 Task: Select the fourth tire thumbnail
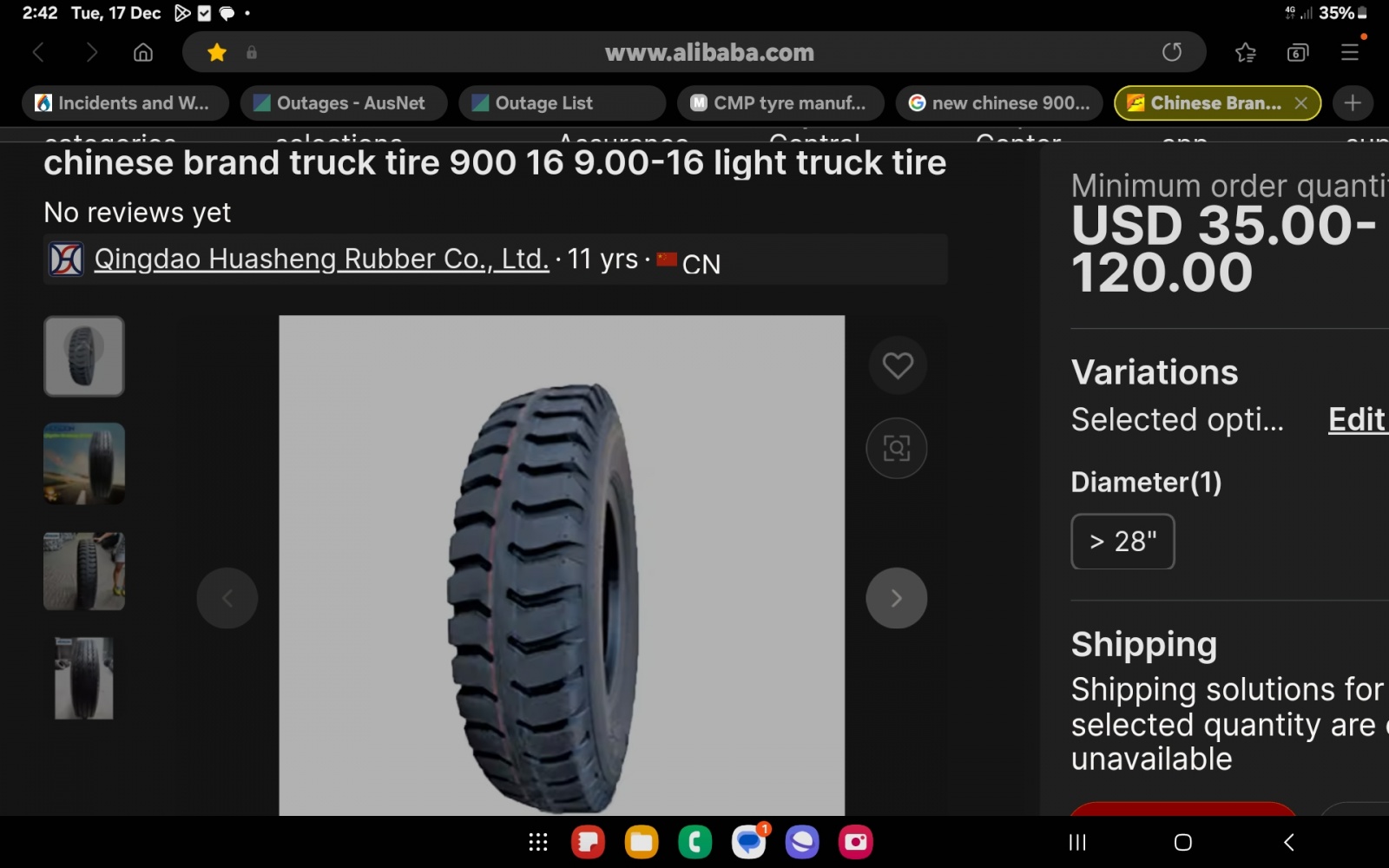(x=84, y=678)
